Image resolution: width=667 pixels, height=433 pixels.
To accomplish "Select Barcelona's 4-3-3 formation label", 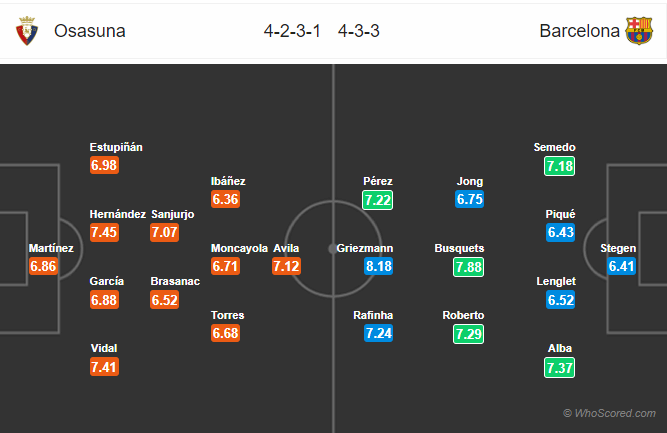I will coord(359,31).
